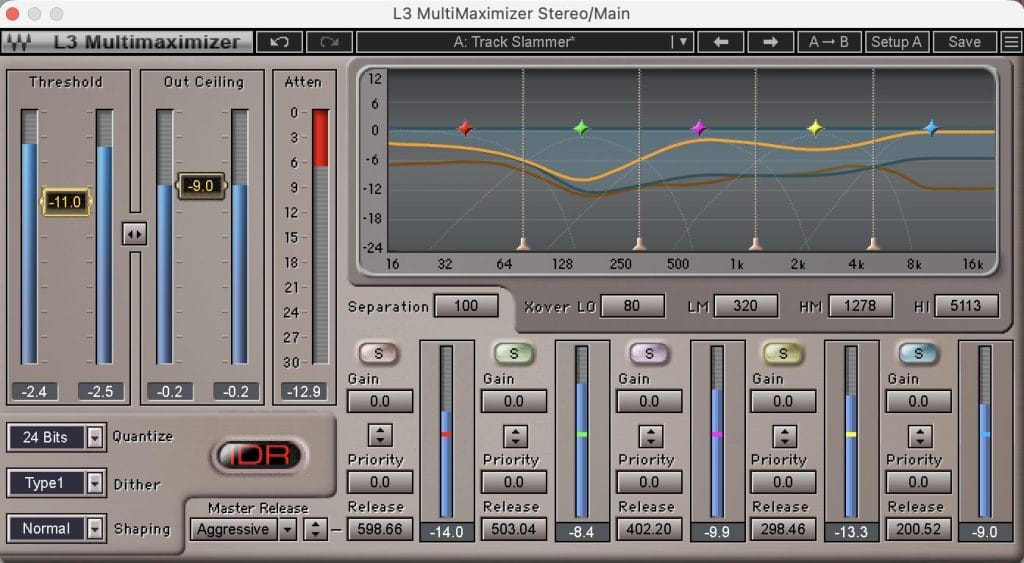Open the hamburger menu icon
This screenshot has width=1024, height=563.
click(1010, 42)
